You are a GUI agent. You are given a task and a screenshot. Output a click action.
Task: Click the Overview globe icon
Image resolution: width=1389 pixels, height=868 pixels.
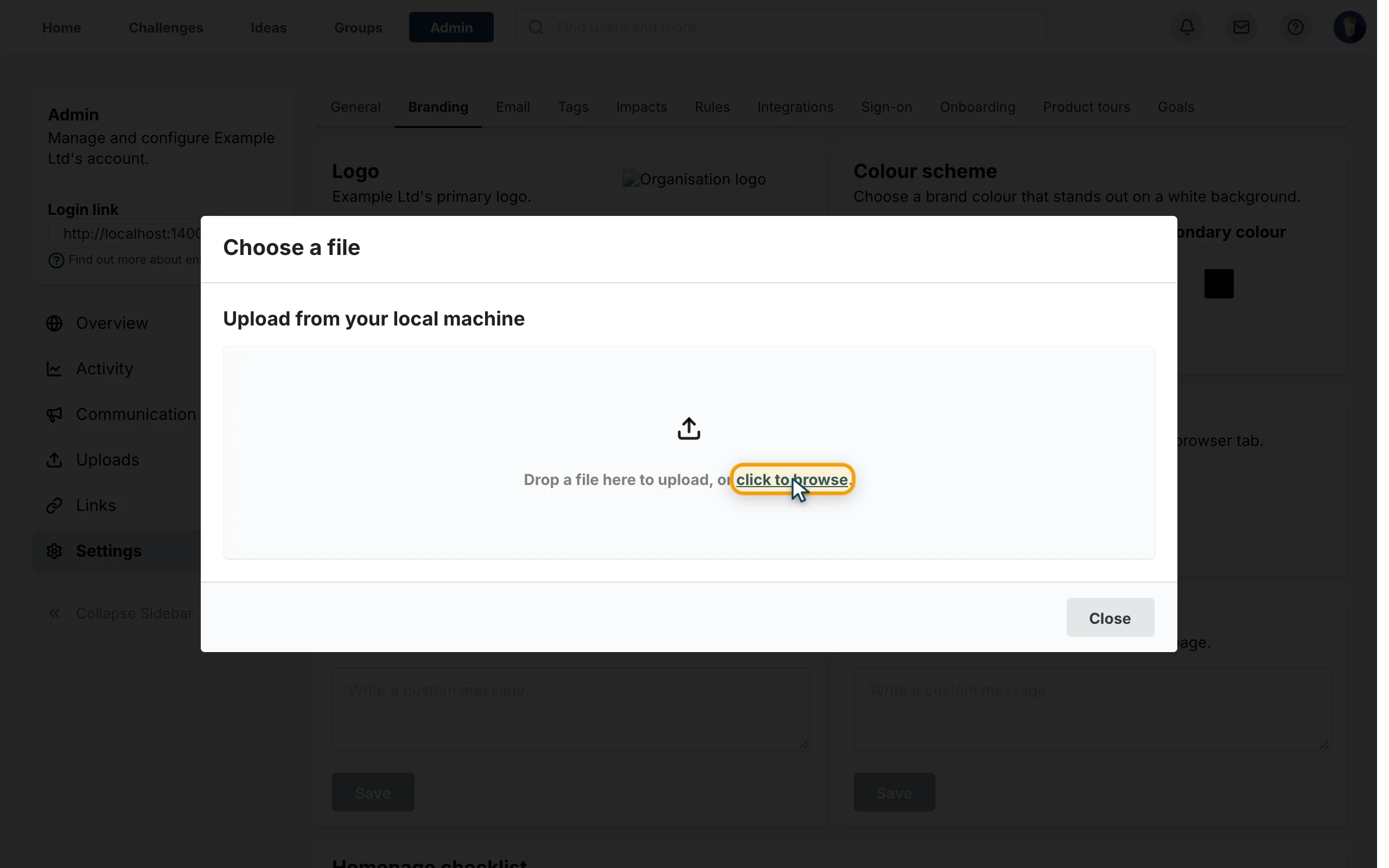coord(54,323)
